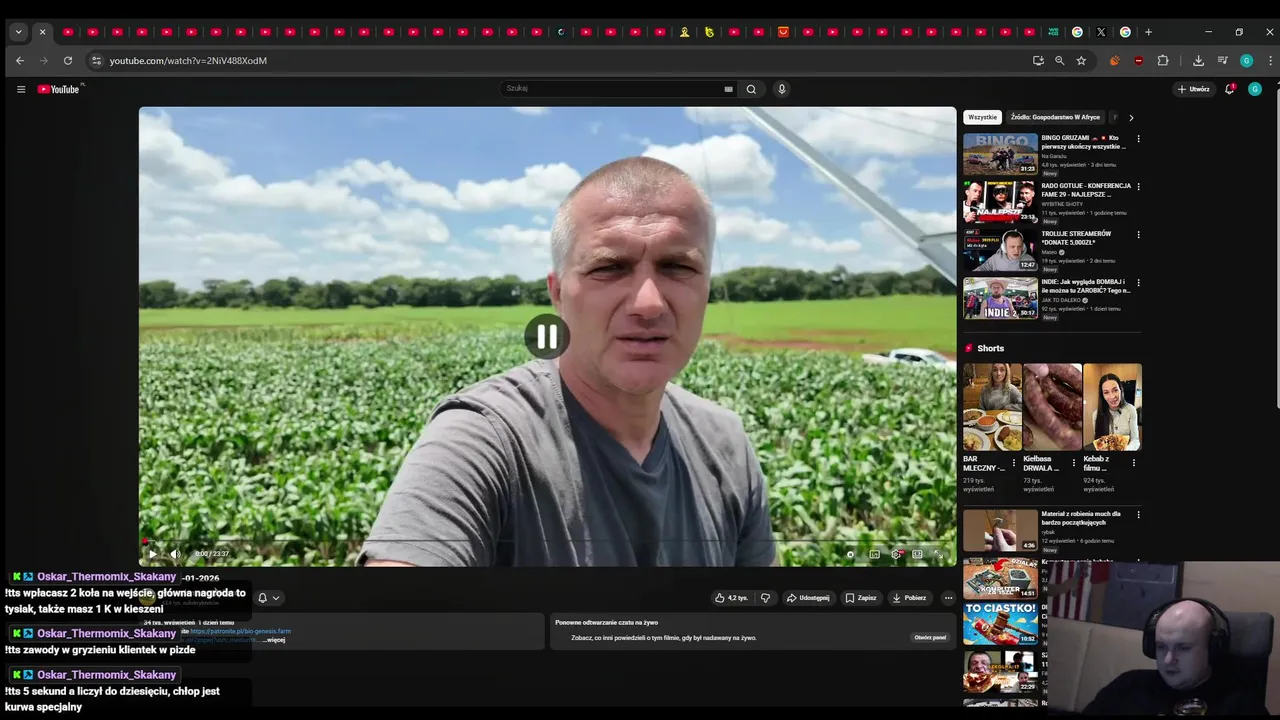The image size is (1280, 720).
Task: Open the browser downloads icon
Action: click(1198, 61)
